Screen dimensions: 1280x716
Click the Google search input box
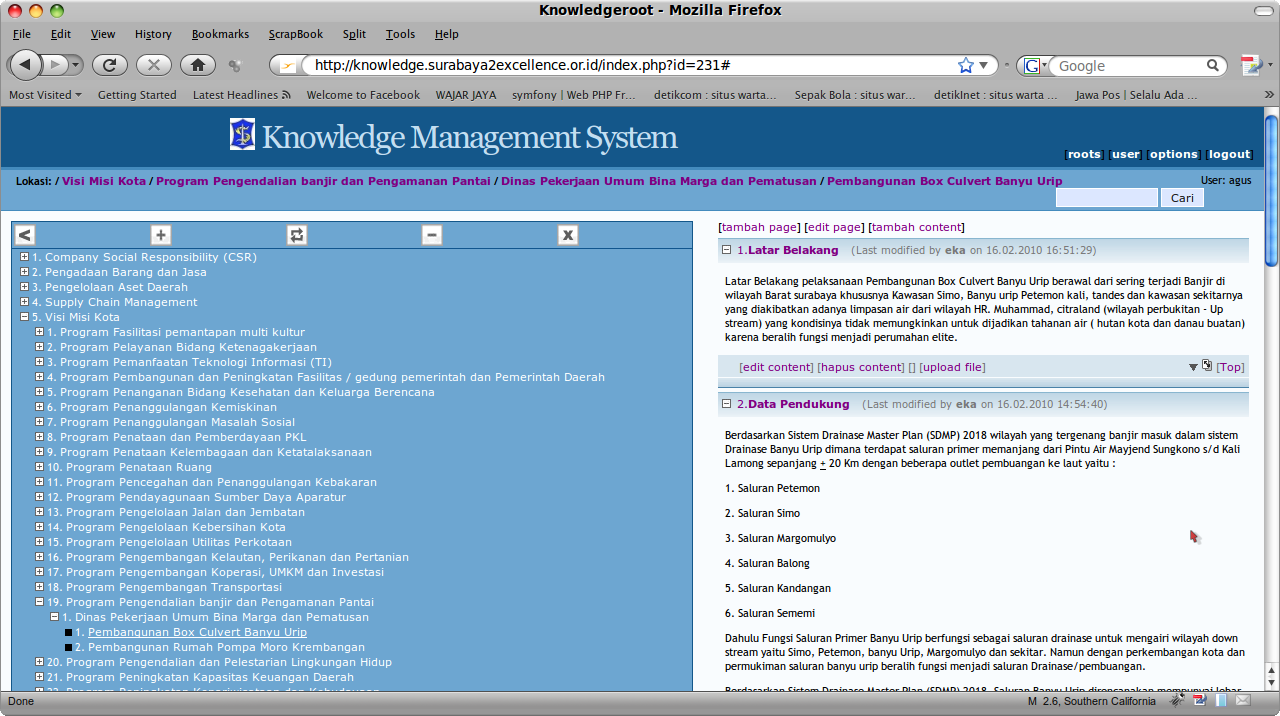click(x=1130, y=66)
